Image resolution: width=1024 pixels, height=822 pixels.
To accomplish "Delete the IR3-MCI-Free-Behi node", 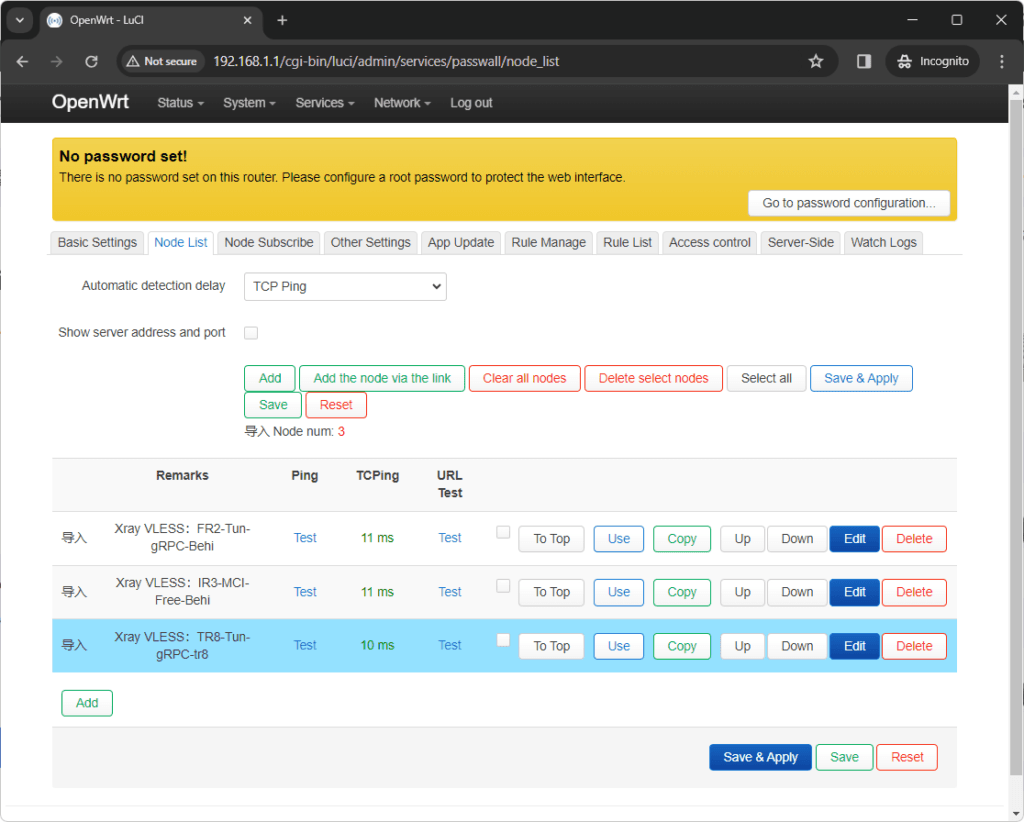I will point(914,593).
